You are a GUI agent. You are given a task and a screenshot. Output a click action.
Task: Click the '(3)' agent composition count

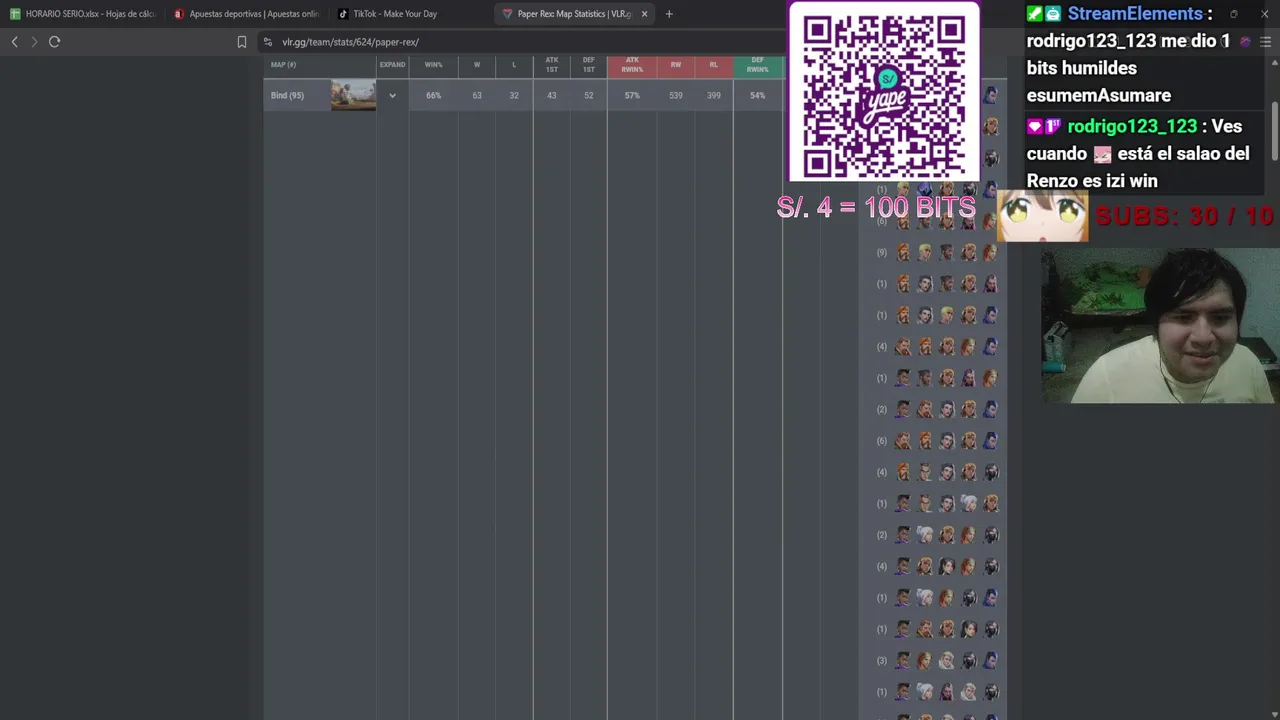(x=882, y=661)
